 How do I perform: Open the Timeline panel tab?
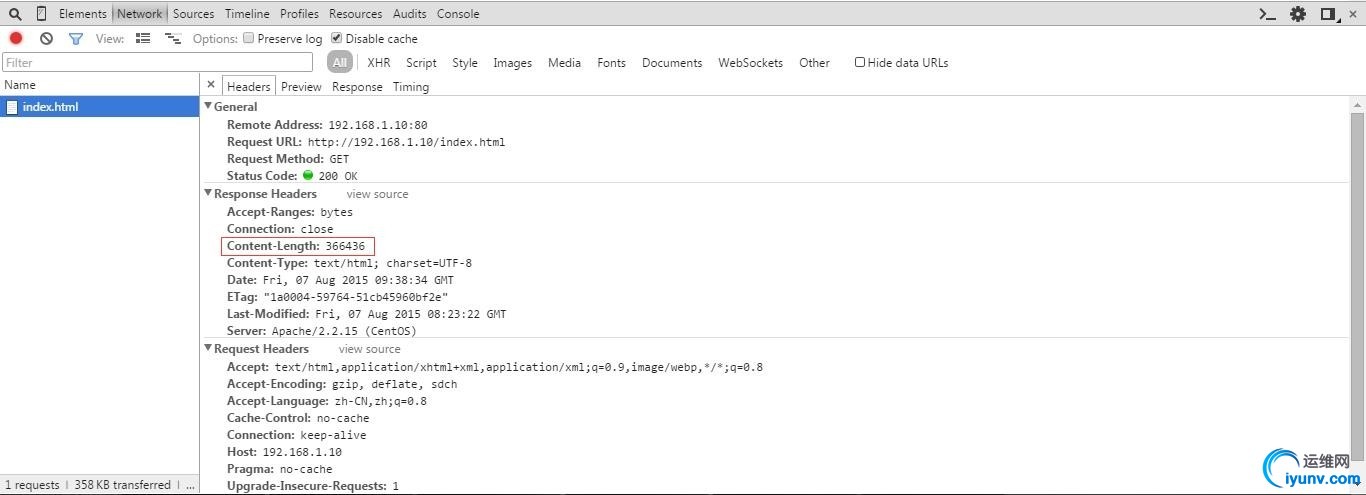(247, 14)
